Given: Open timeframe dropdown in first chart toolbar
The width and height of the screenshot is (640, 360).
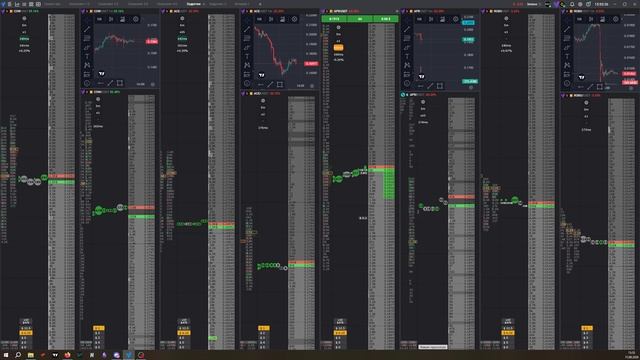Looking at the screenshot, I should pyautogui.click(x=99, y=19).
